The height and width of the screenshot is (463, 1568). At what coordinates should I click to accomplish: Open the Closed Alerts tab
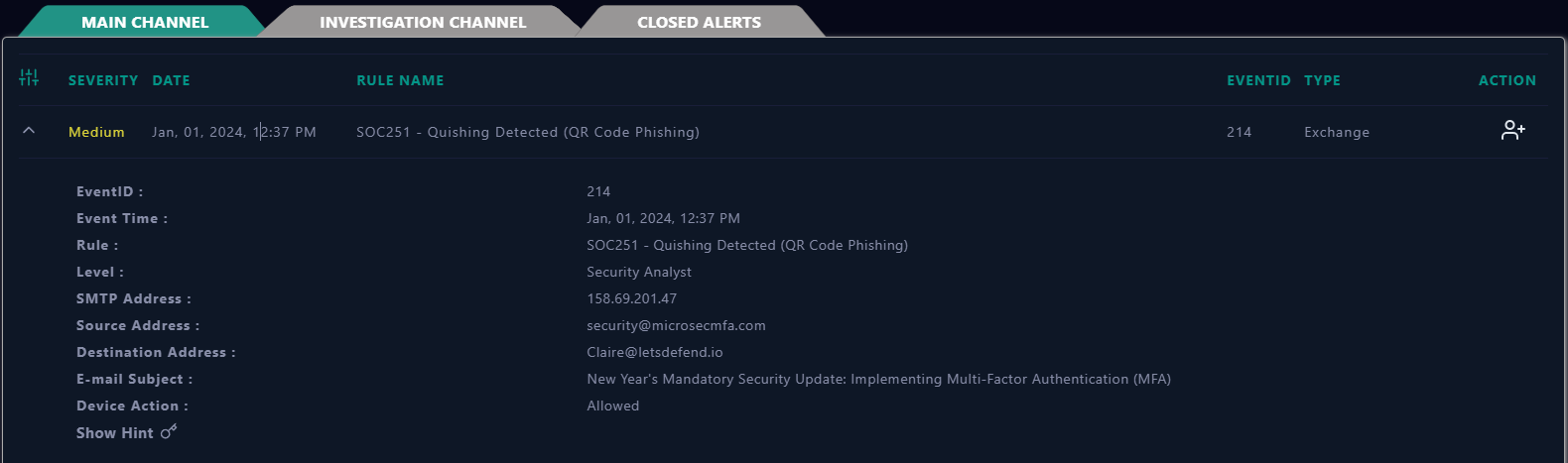[x=700, y=22]
